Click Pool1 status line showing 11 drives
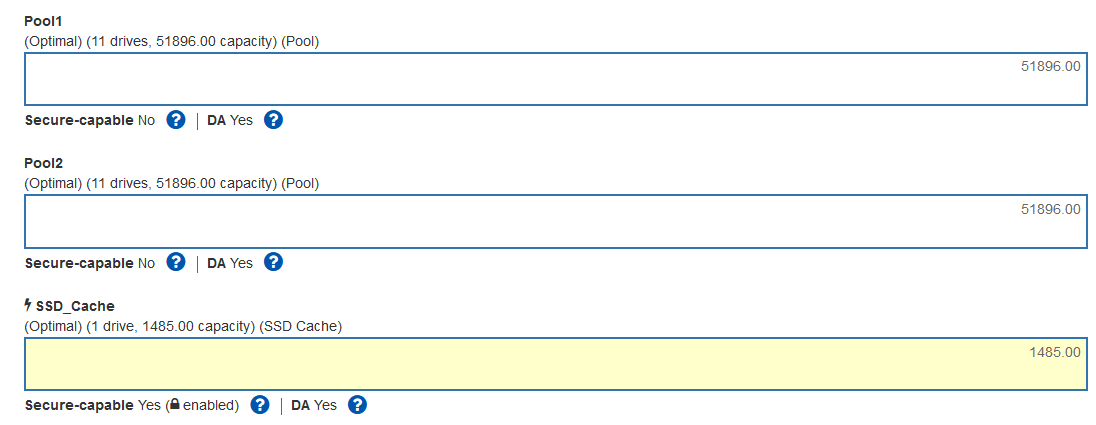Screen dimensions: 1096x425 coord(172,41)
